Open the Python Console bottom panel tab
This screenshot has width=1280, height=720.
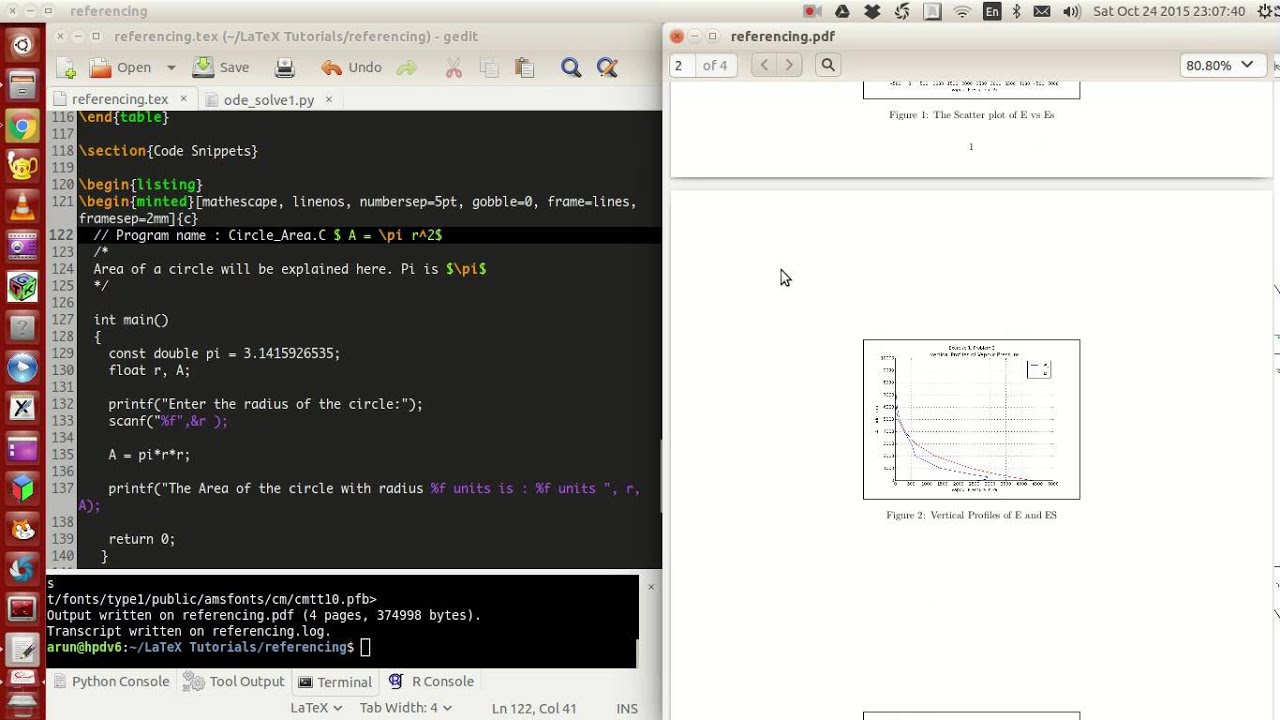point(111,681)
